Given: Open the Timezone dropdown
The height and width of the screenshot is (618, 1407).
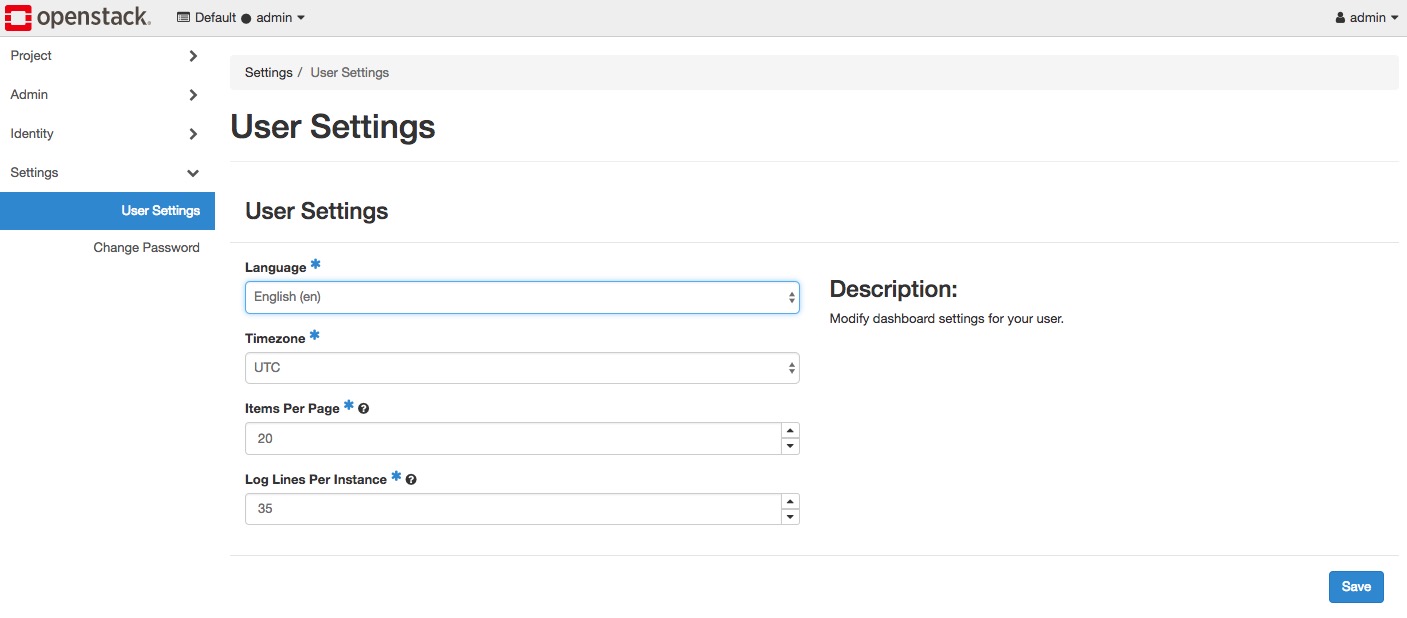Looking at the screenshot, I should [x=521, y=368].
